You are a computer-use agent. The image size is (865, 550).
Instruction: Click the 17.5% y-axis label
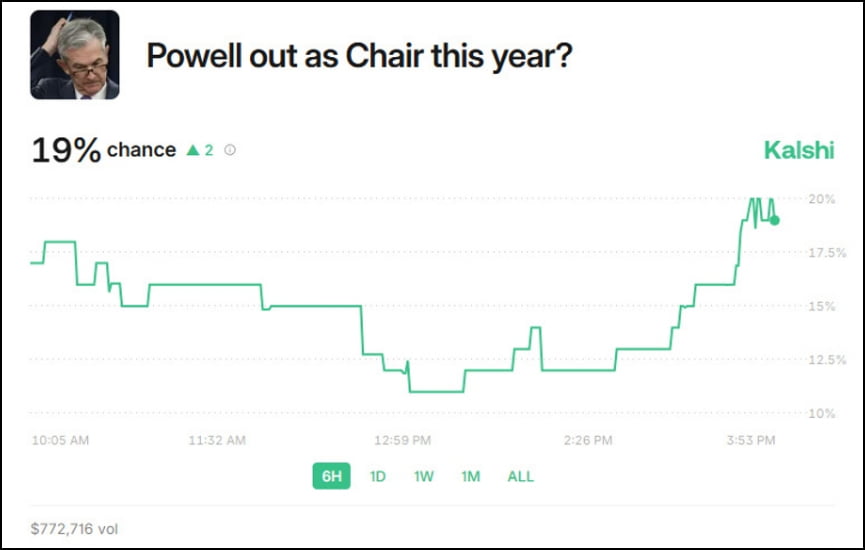(x=827, y=253)
